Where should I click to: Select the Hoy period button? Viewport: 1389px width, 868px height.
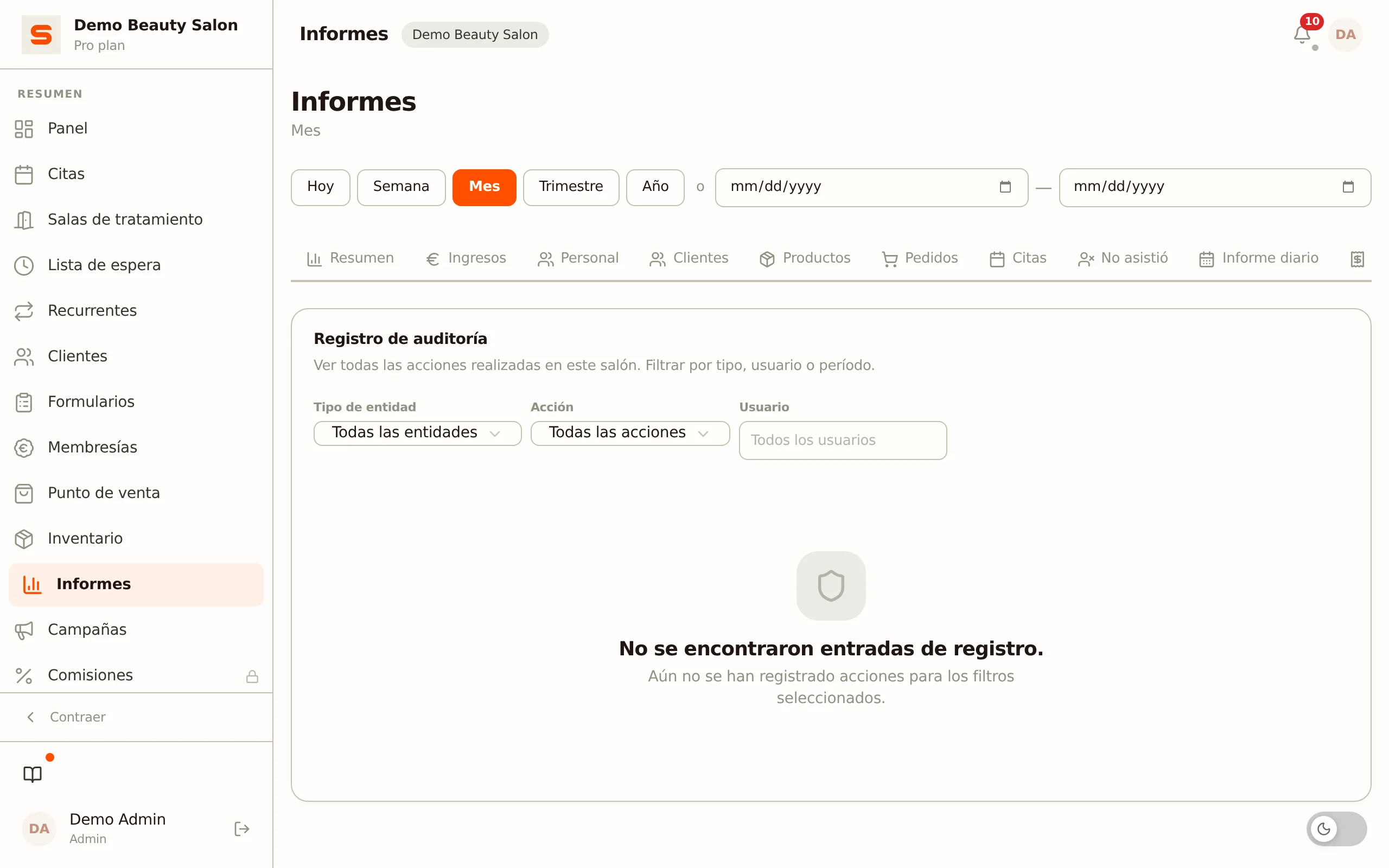(320, 187)
